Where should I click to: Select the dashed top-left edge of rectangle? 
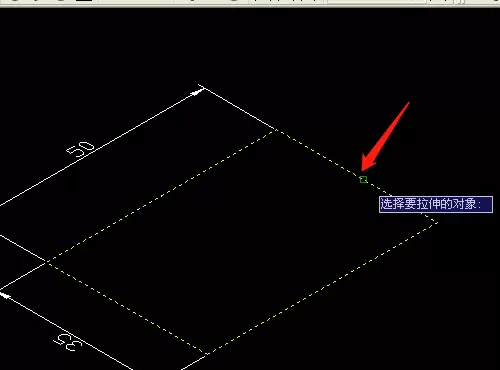pyautogui.click(x=161, y=196)
